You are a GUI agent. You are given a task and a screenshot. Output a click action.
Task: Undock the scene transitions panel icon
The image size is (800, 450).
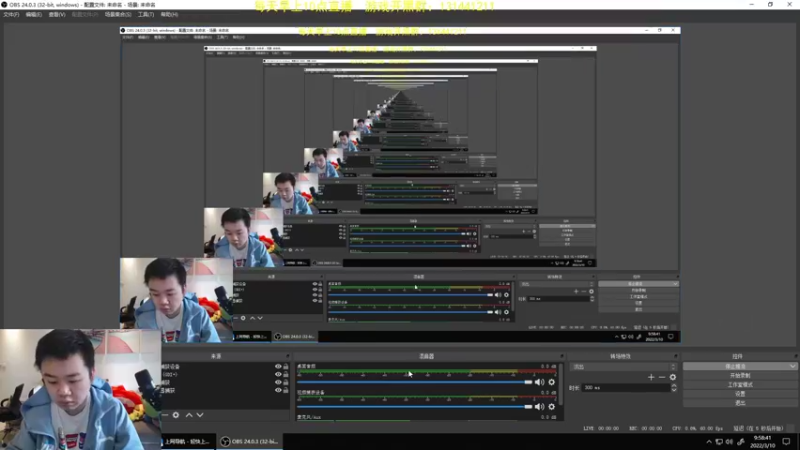(x=676, y=356)
